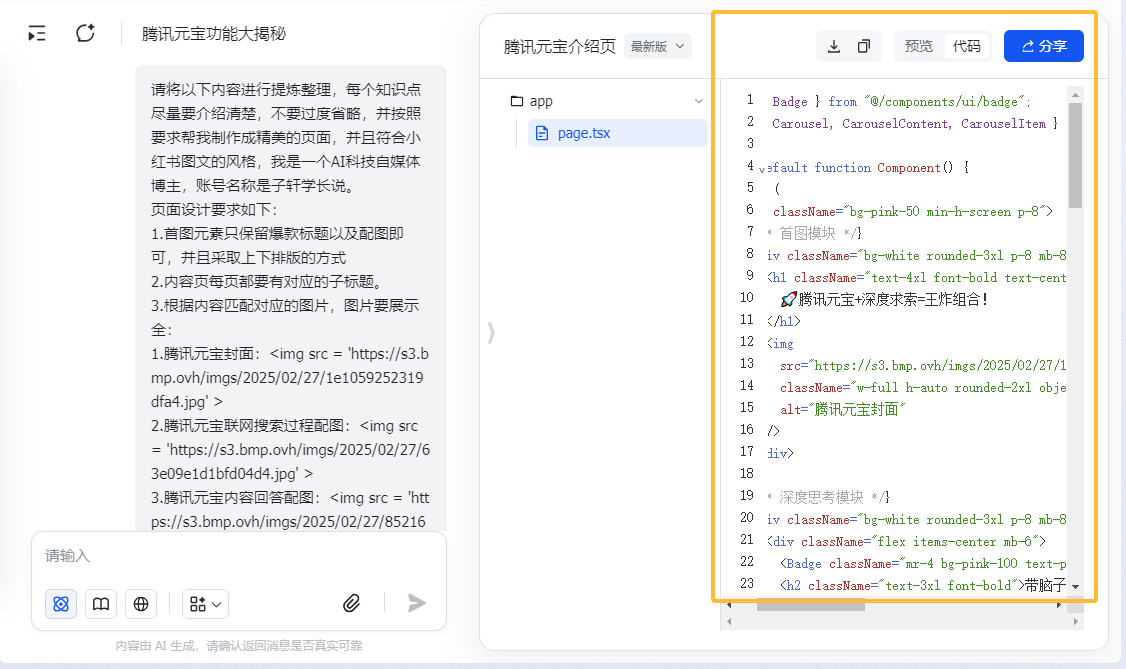This screenshot has width=1126, height=669.
Task: Click the code editor horizontal scrollbar thumb
Action: [x=811, y=606]
